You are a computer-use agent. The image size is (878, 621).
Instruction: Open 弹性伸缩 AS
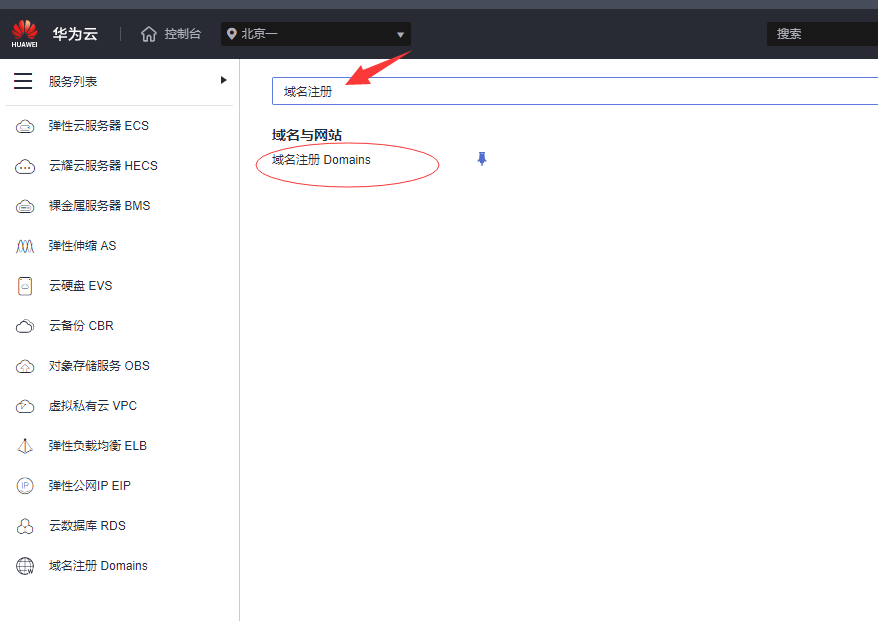click(x=82, y=246)
